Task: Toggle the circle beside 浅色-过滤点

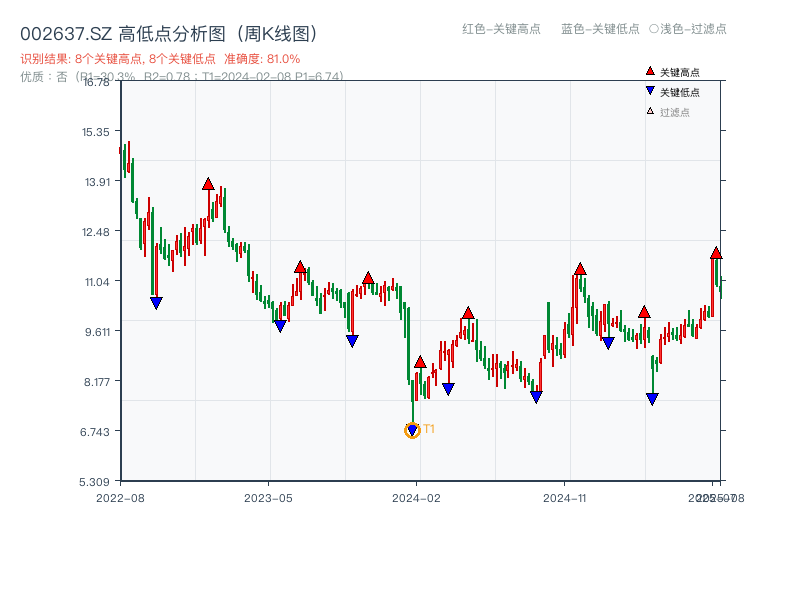Action: 653,29
